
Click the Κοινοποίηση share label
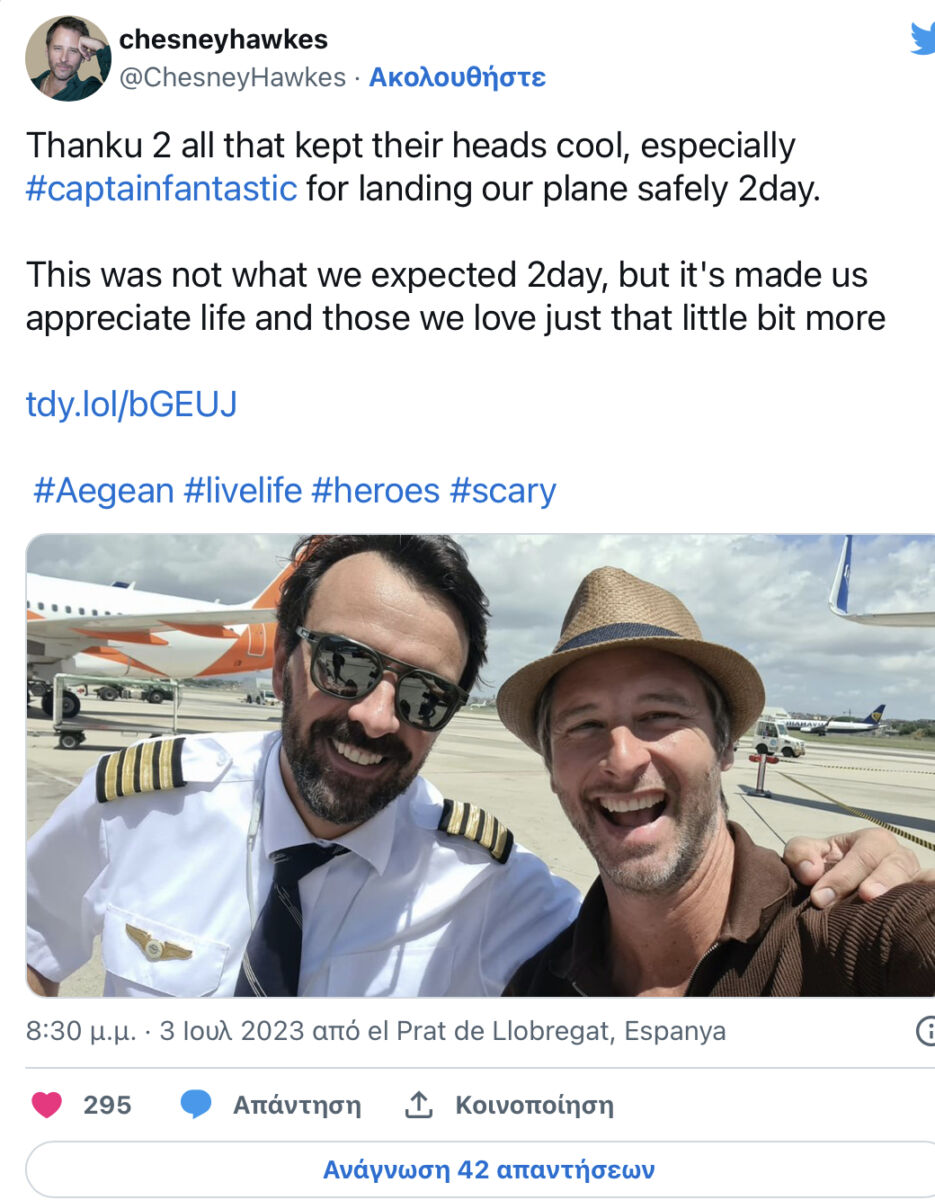point(534,1105)
